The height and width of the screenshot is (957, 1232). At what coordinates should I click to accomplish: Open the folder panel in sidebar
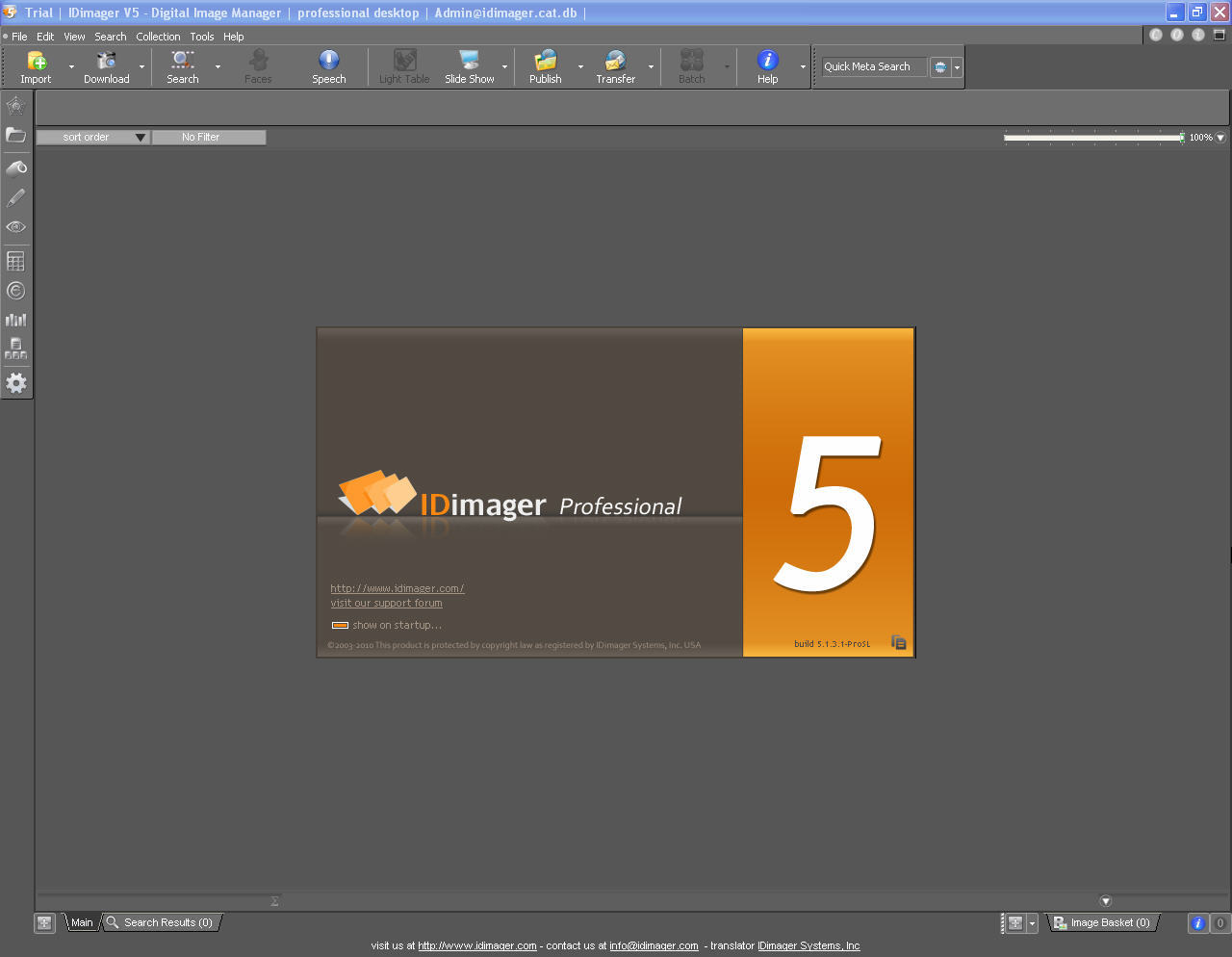(x=15, y=135)
